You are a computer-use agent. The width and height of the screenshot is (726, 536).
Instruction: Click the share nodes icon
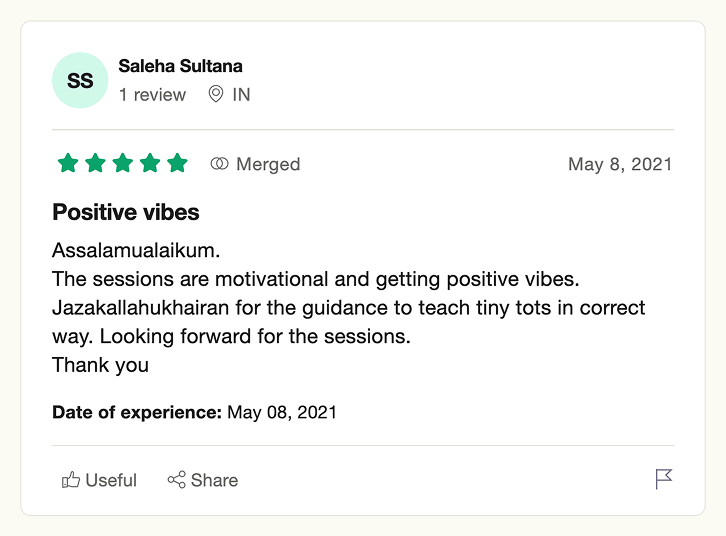[x=176, y=480]
